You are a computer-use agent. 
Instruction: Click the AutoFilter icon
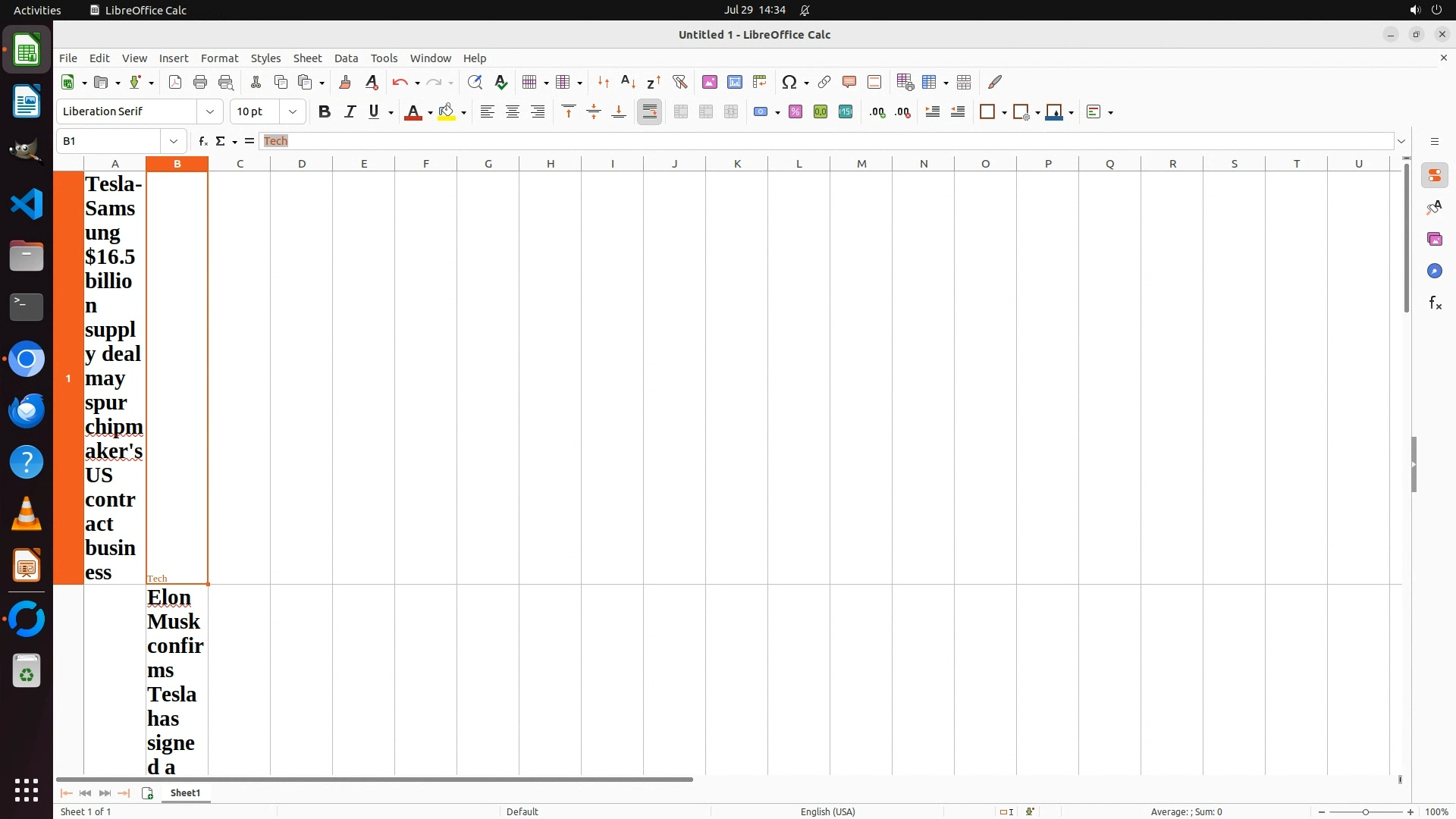[x=679, y=82]
